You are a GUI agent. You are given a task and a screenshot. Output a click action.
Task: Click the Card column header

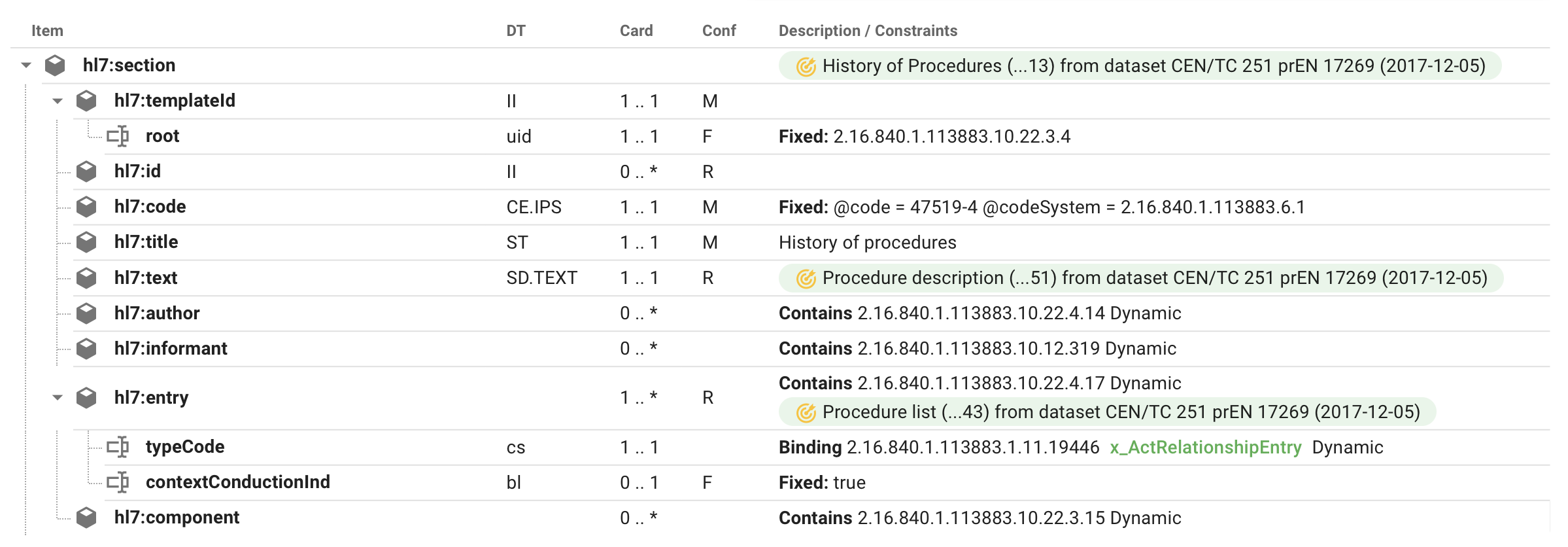636,31
